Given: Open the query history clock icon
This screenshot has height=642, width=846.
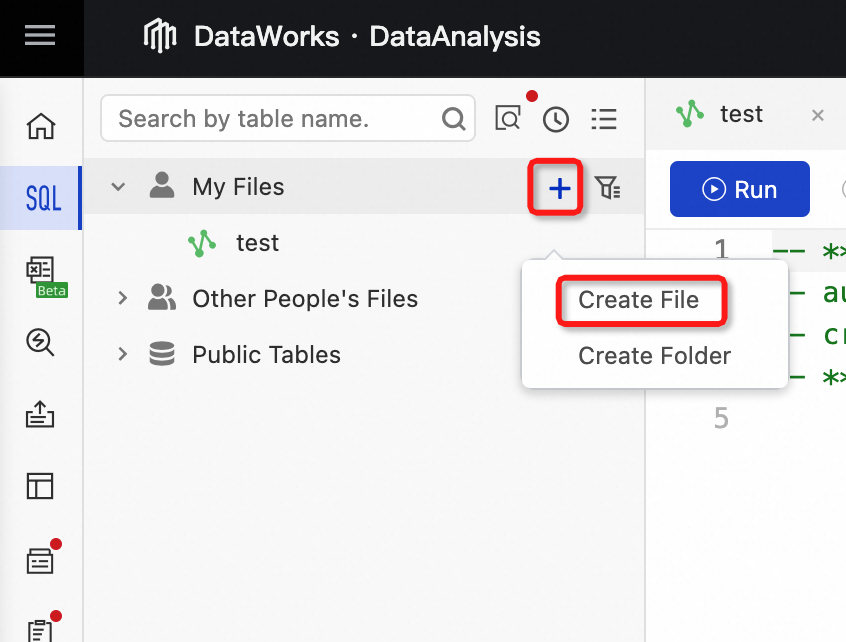Looking at the screenshot, I should [556, 118].
